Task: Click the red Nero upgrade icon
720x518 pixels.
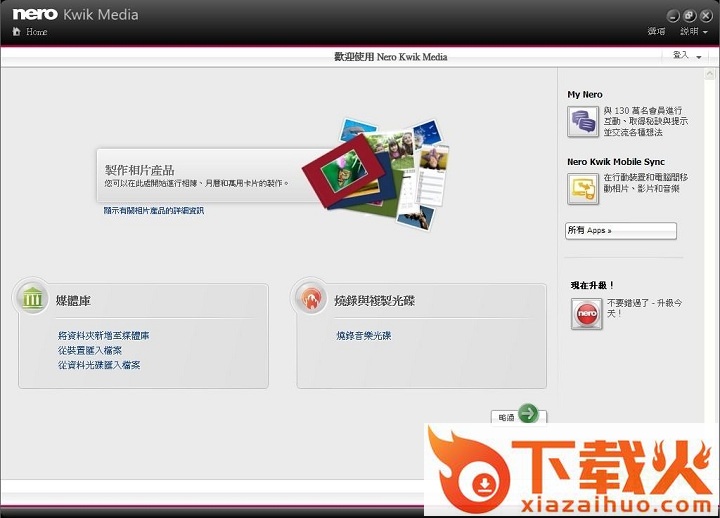Action: pos(586,314)
